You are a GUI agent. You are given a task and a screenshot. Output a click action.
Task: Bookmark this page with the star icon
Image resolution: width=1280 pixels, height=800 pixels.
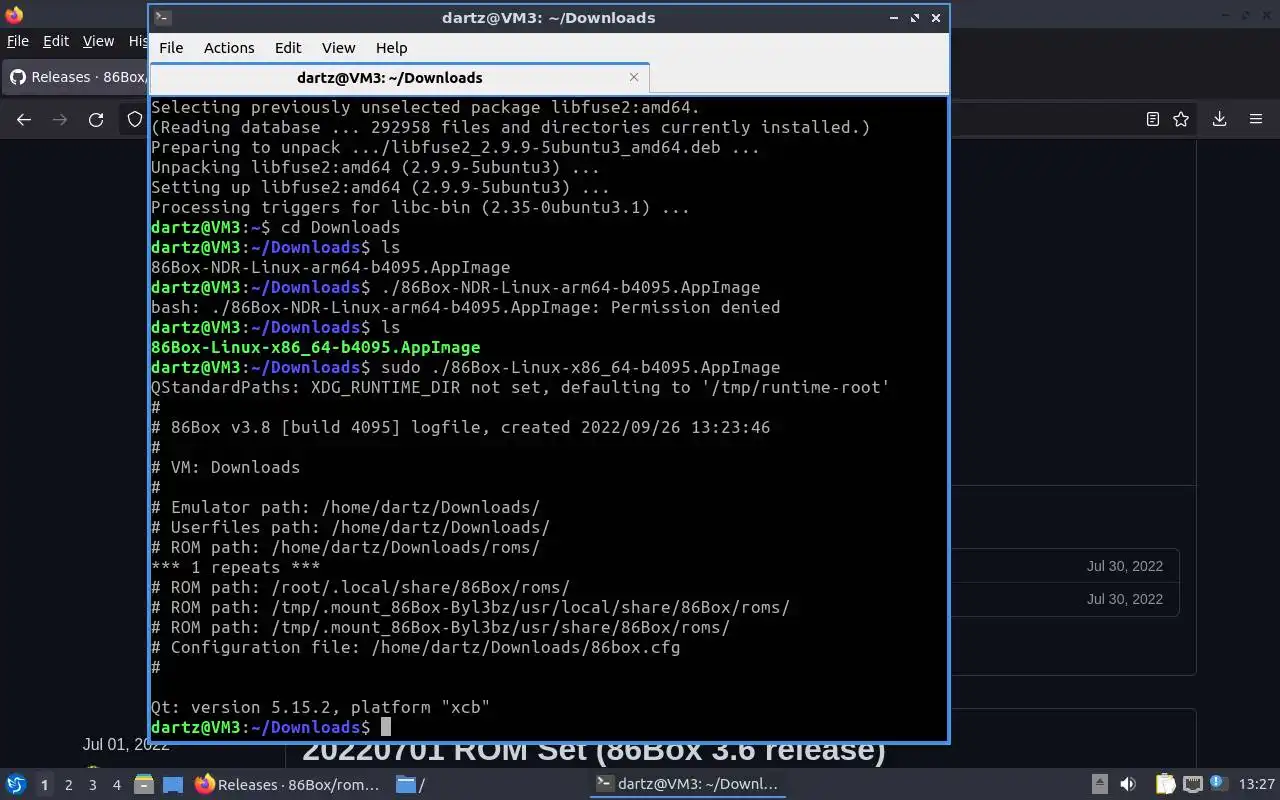pyautogui.click(x=1181, y=120)
